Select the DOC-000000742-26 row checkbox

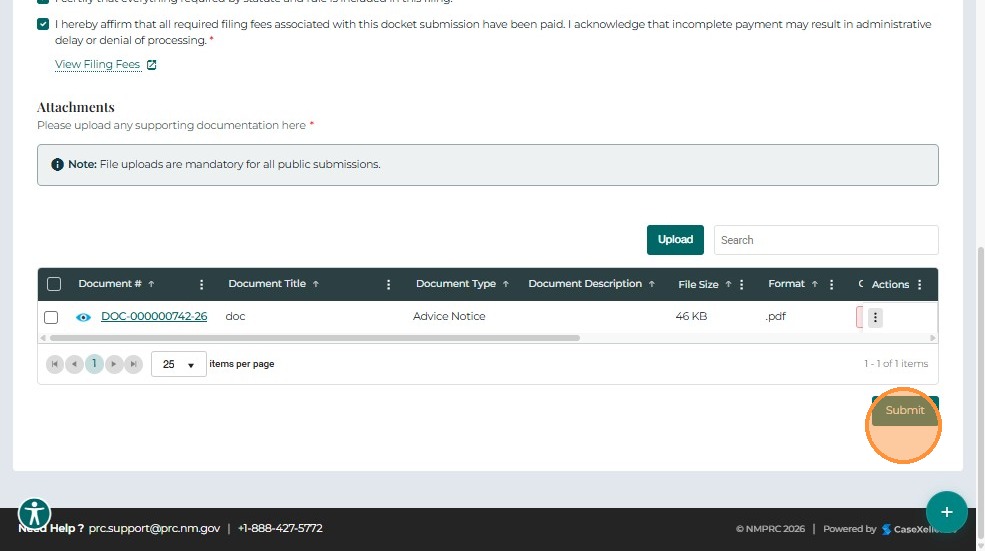[51, 317]
